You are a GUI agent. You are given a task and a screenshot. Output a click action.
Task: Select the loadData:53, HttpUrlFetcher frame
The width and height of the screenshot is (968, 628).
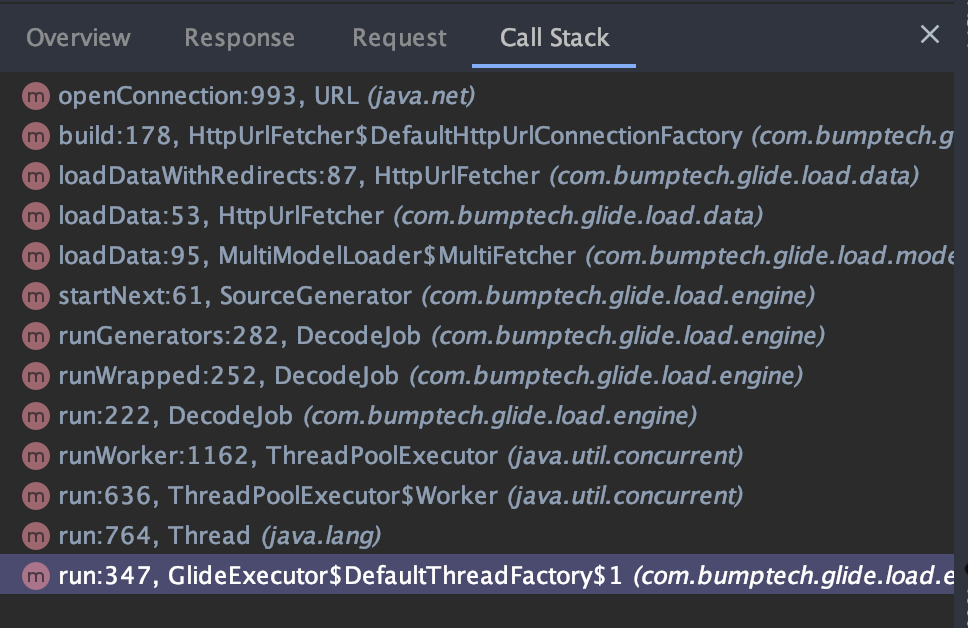477,216
